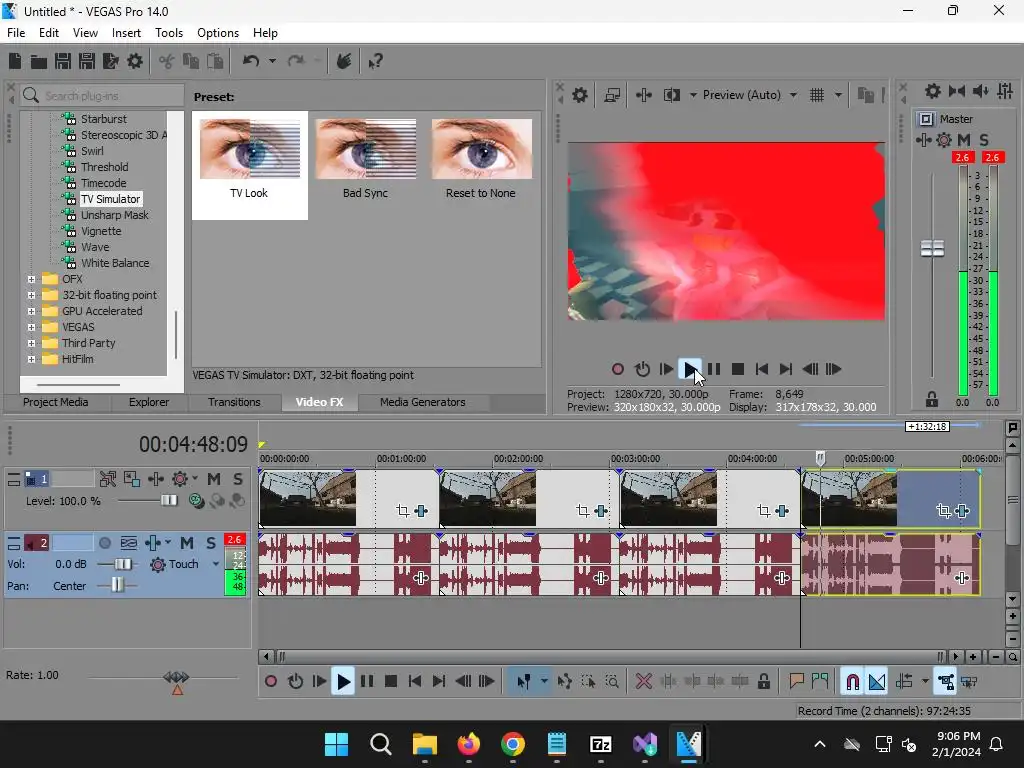Open Overlays grid icon in preview
The width and height of the screenshot is (1024, 768).
click(817, 95)
